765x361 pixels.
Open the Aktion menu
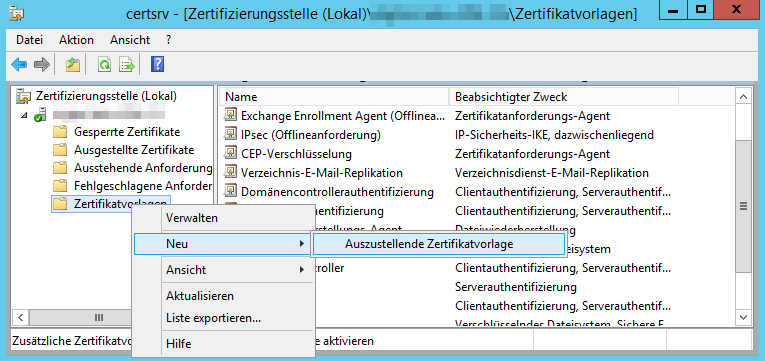(x=76, y=40)
